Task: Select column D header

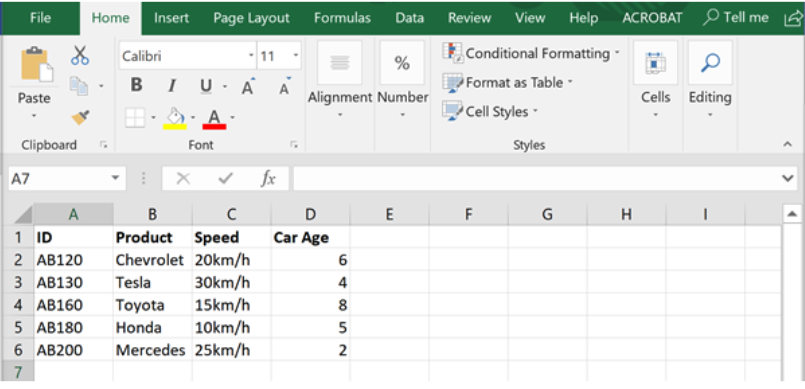Action: coord(310,215)
